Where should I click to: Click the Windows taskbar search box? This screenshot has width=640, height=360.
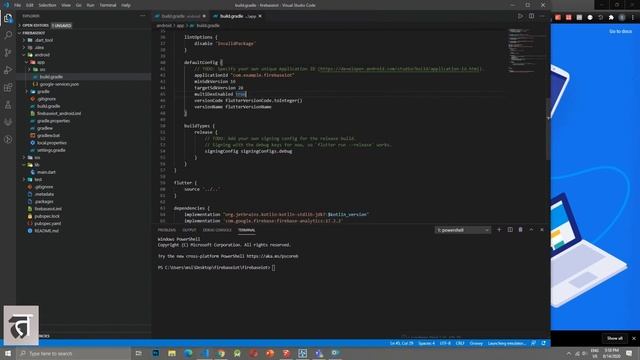[73, 353]
